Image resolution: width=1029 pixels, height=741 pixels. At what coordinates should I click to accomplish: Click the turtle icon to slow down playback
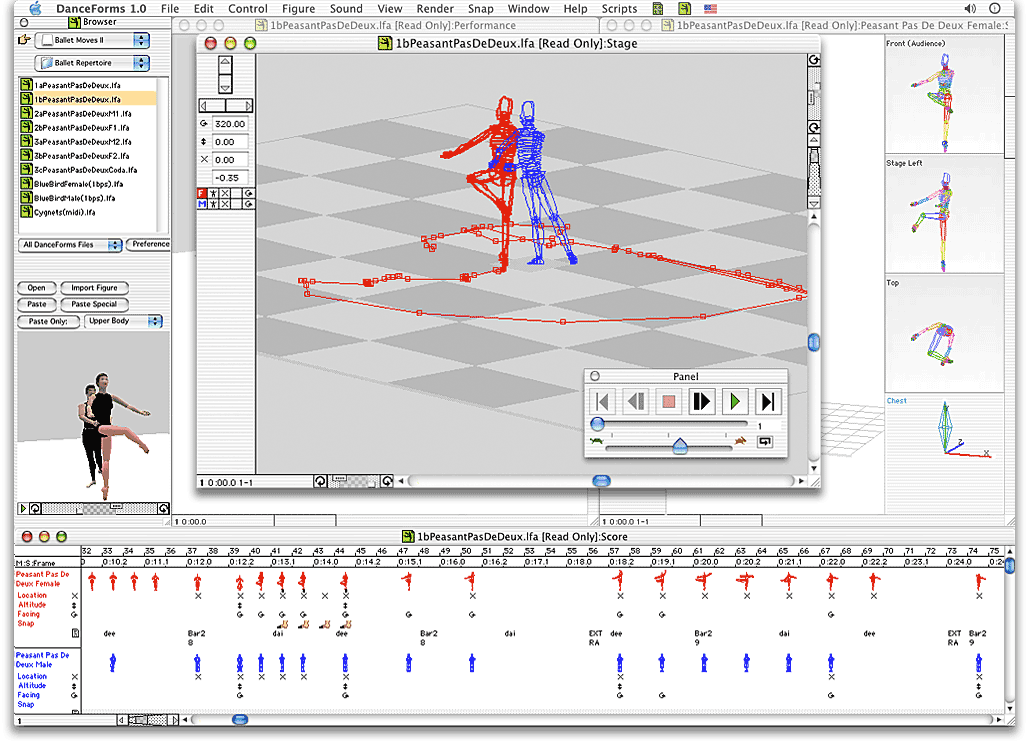[x=597, y=441]
